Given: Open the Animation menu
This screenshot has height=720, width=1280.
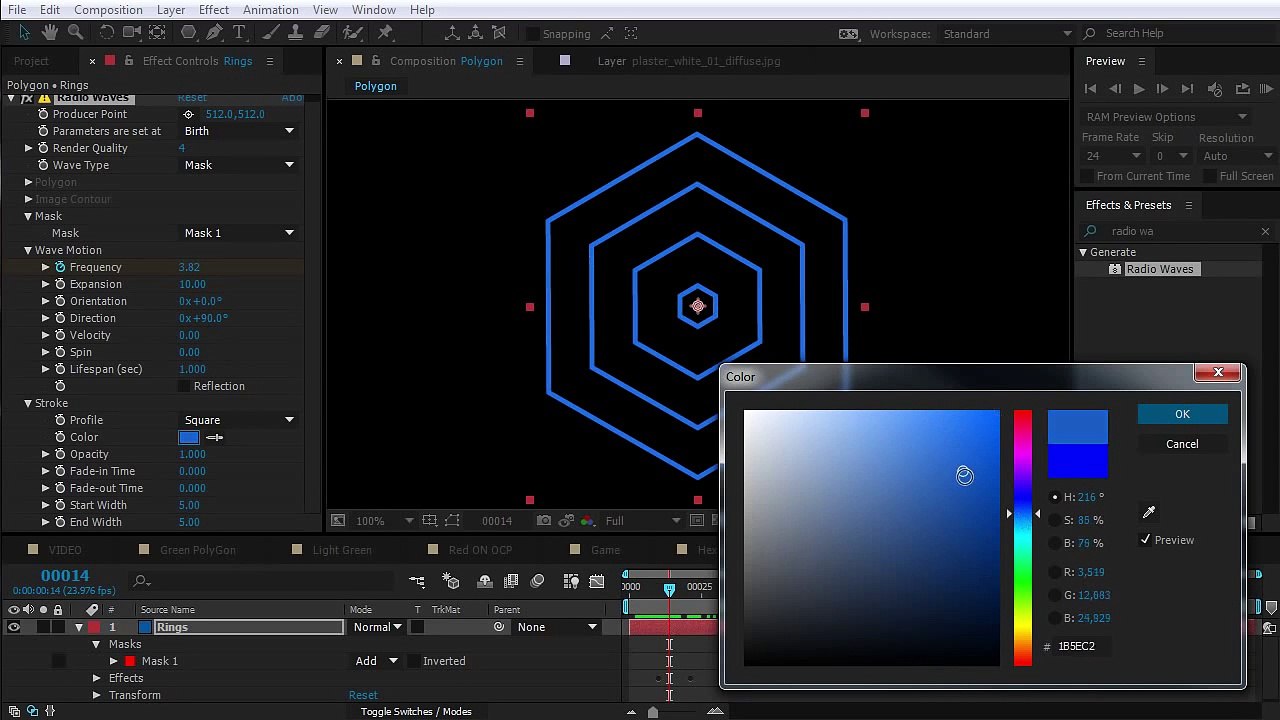Looking at the screenshot, I should (x=270, y=10).
